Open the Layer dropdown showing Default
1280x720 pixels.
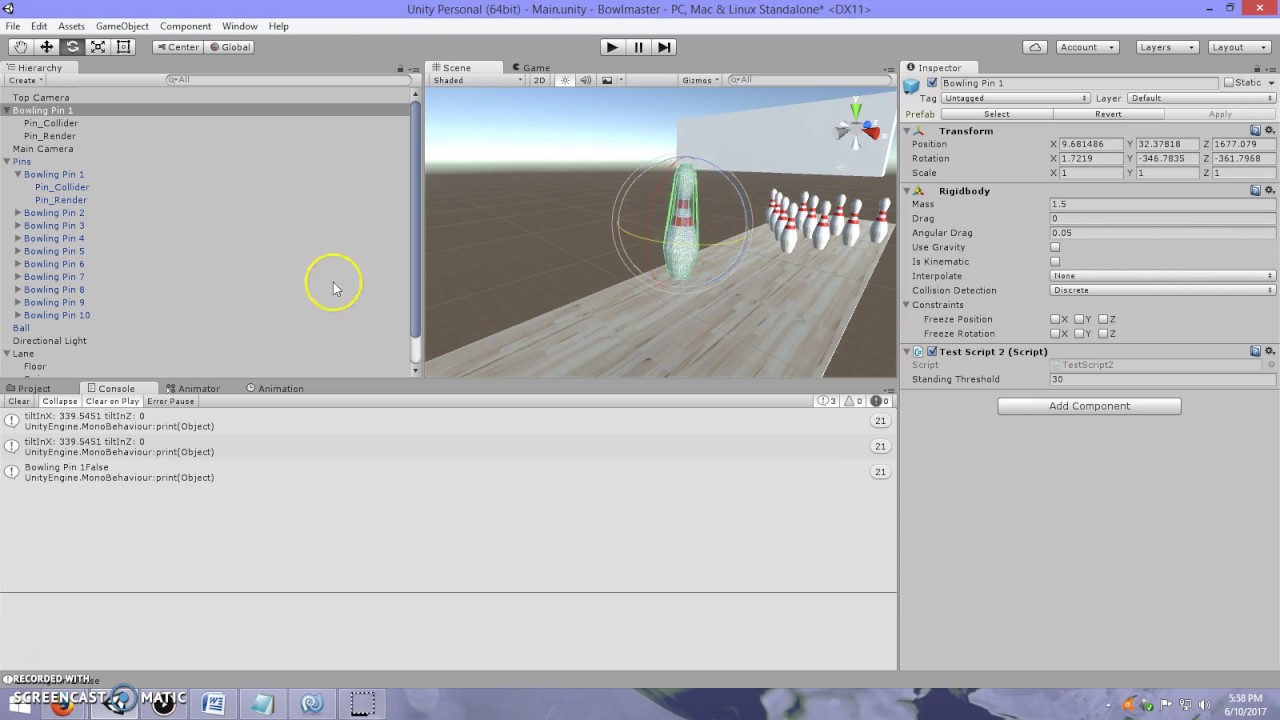click(1202, 98)
